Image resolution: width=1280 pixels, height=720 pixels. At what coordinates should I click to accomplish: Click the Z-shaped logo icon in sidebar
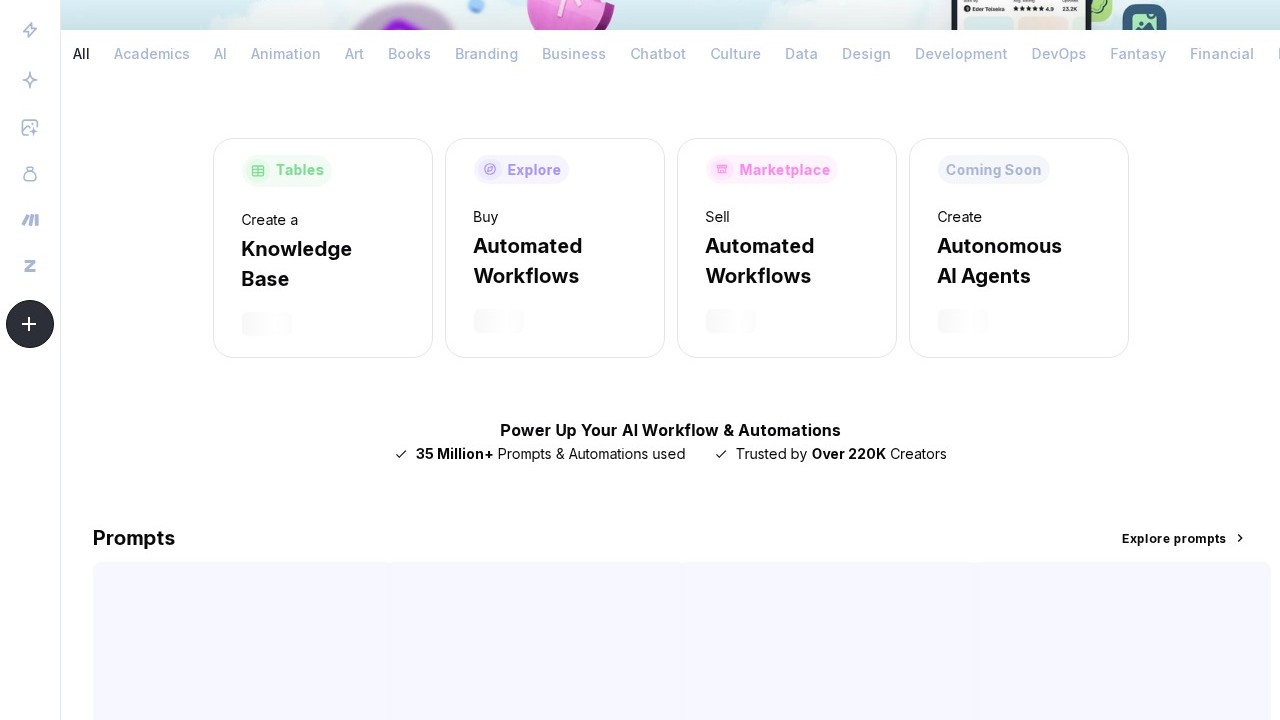point(30,266)
